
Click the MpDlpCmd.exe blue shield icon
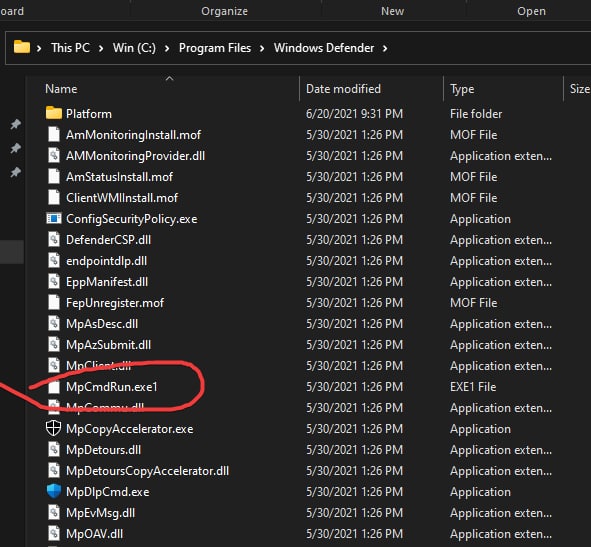(54, 491)
